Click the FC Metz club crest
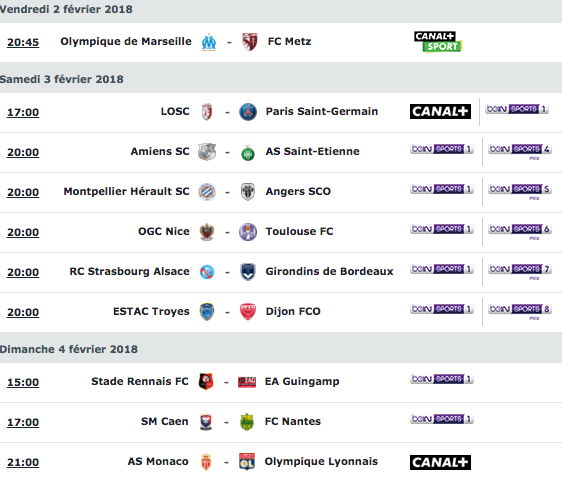Screen dimensions: 562x478 [250, 42]
